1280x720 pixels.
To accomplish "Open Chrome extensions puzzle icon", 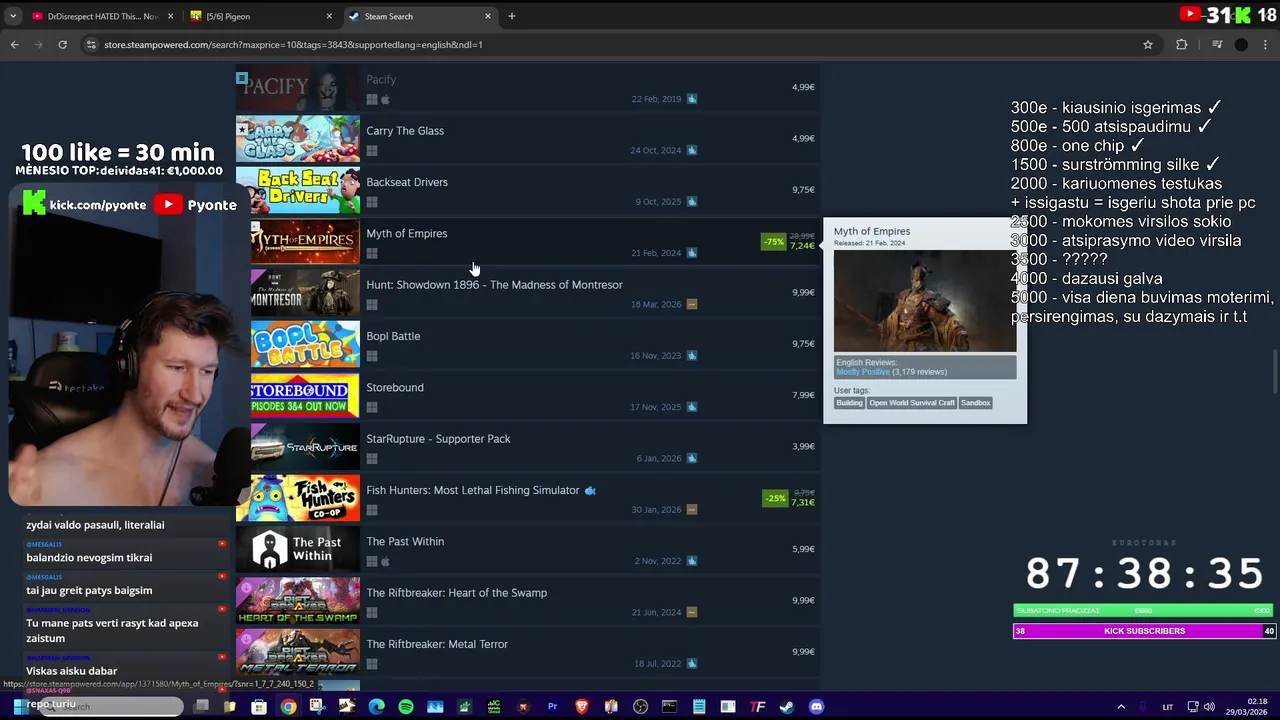I will tap(1182, 44).
